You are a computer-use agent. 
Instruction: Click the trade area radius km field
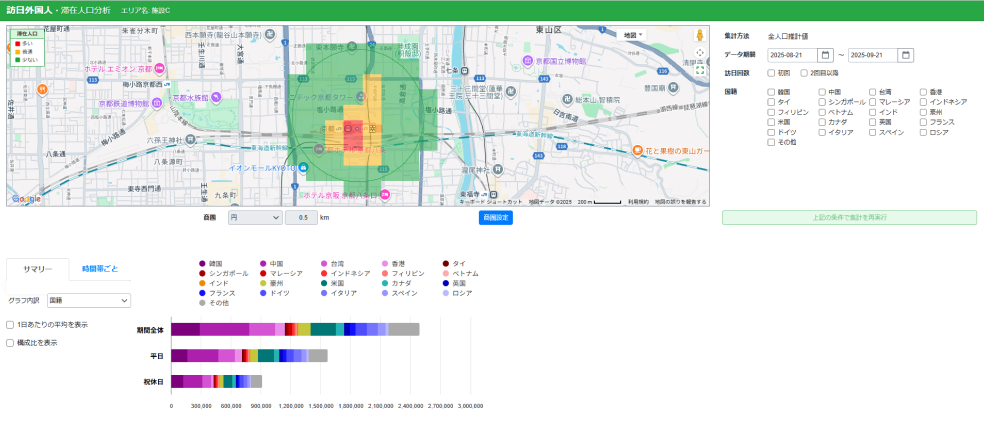301,217
